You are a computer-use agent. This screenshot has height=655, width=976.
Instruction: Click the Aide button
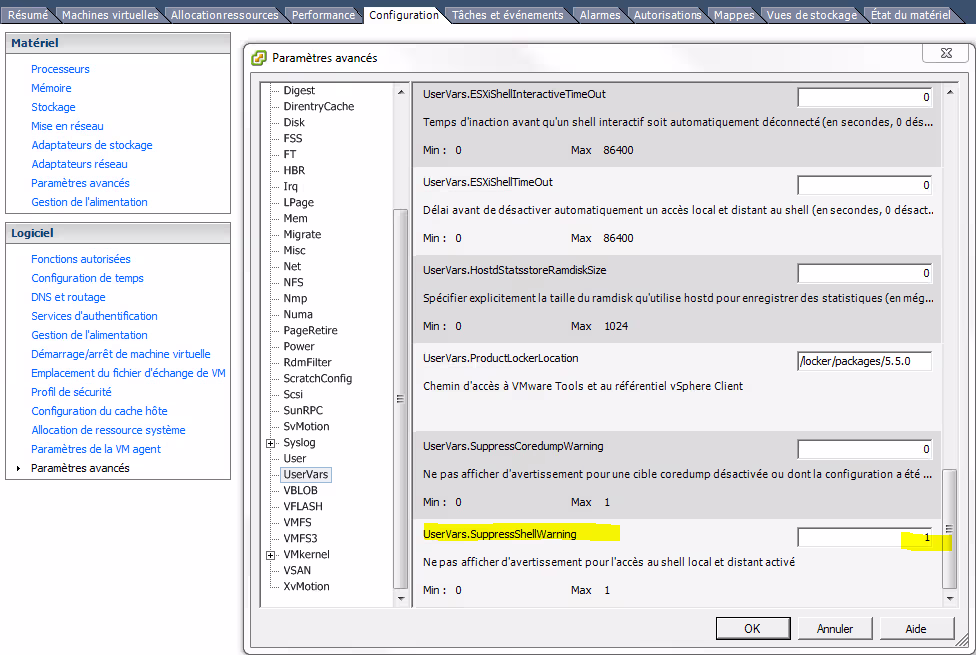pos(916,629)
